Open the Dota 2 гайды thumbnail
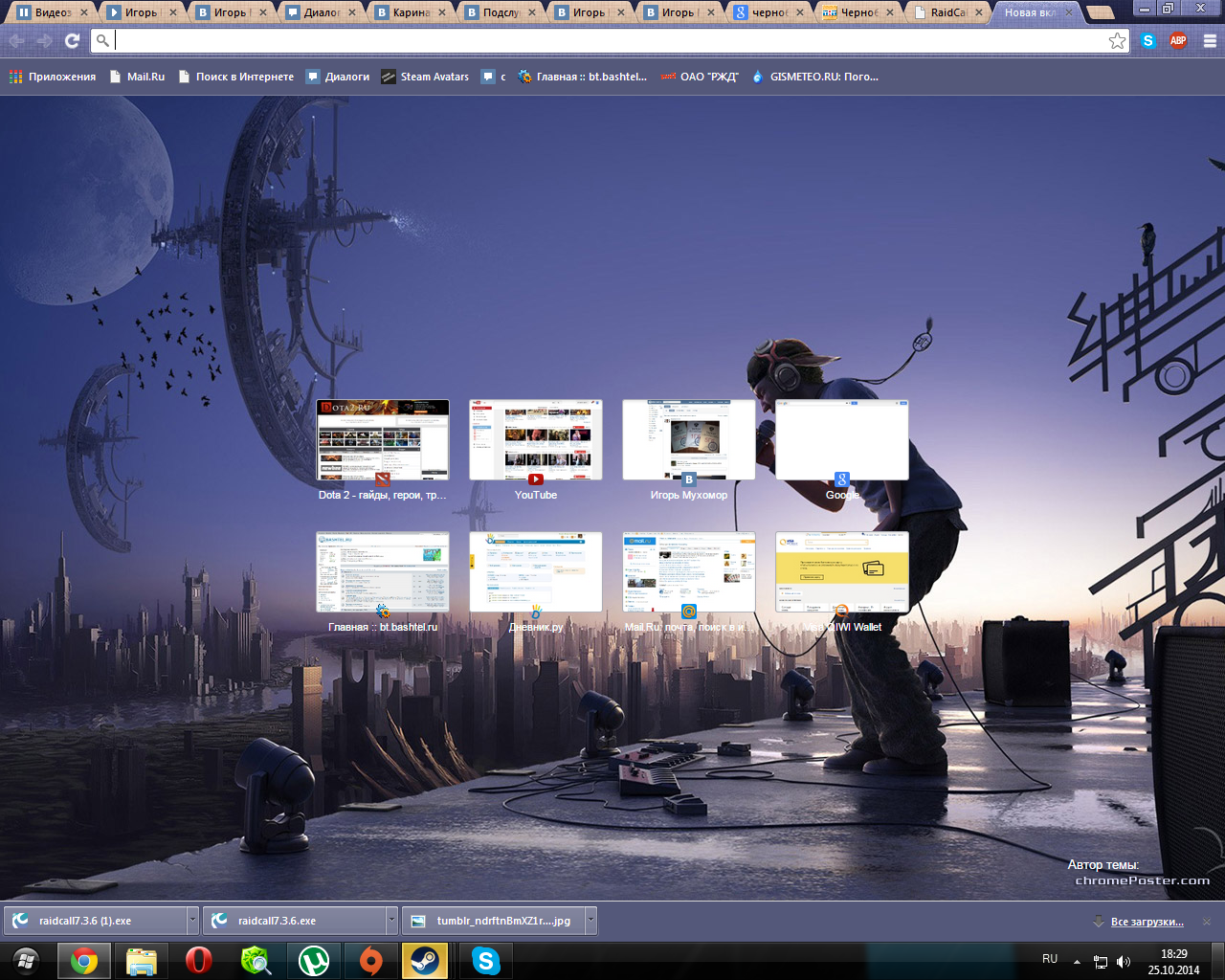This screenshot has height=980, width=1225. [383, 440]
